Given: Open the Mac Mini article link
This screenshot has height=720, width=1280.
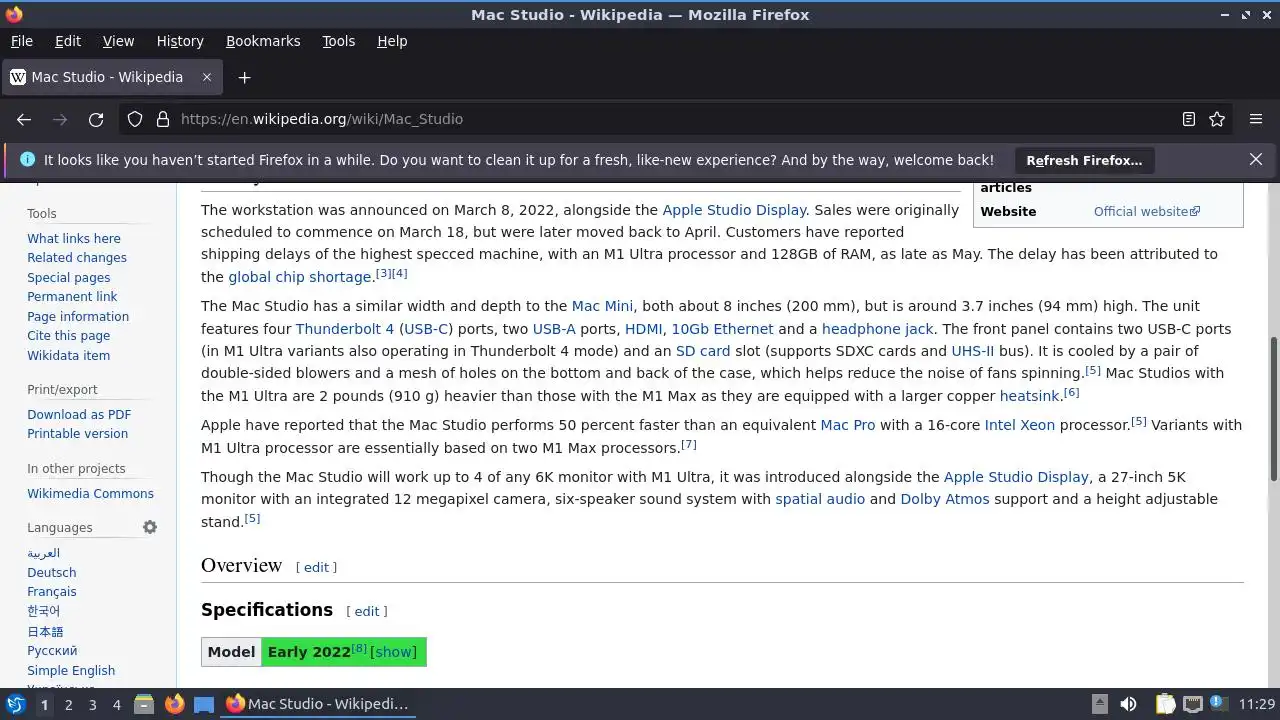Looking at the screenshot, I should (x=603, y=306).
